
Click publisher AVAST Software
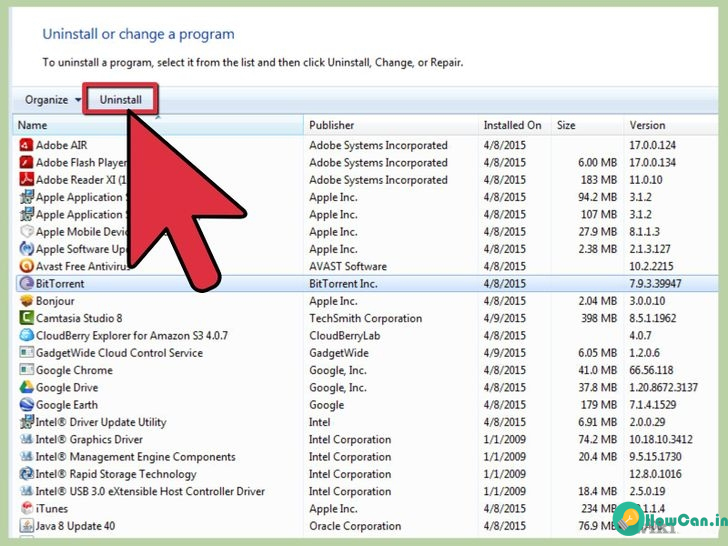pyautogui.click(x=348, y=266)
